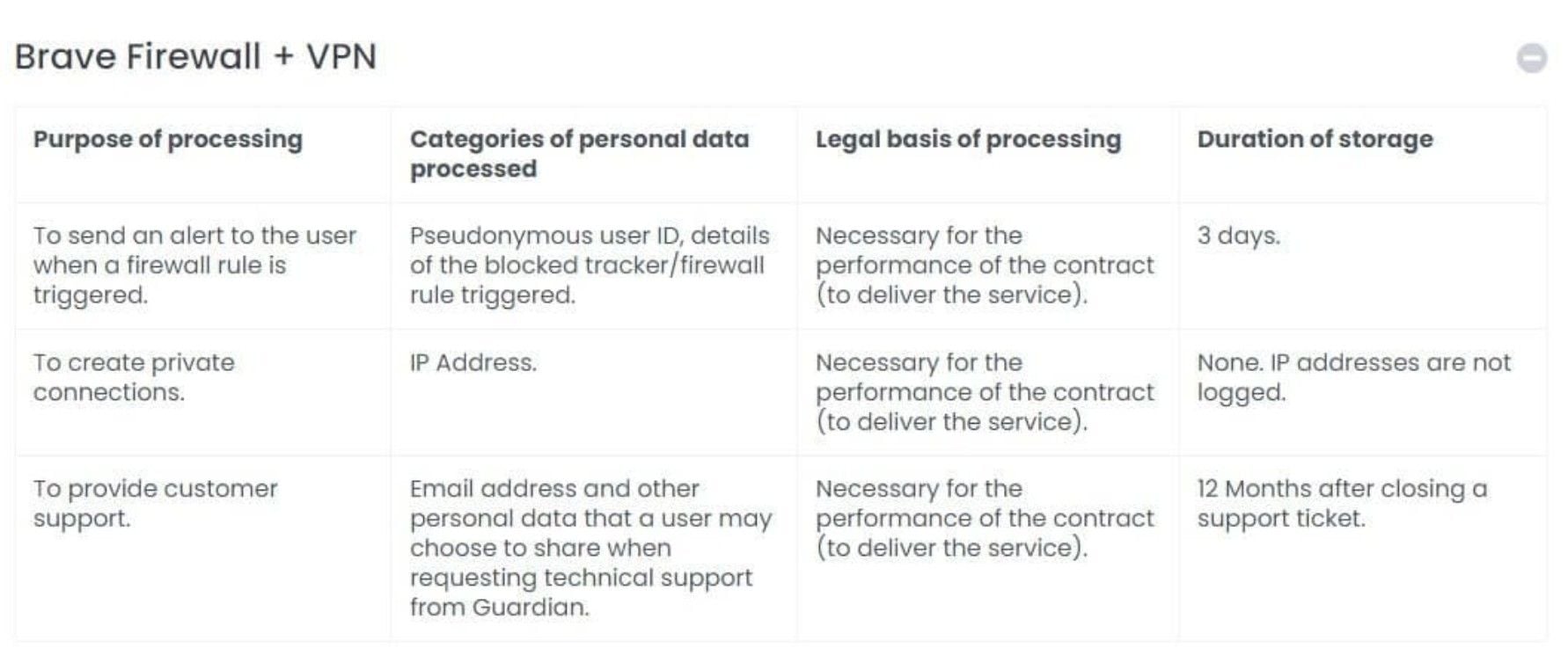Collapse the Brave Firewall + VPN section
The width and height of the screenshot is (1568, 663).
1531,58
